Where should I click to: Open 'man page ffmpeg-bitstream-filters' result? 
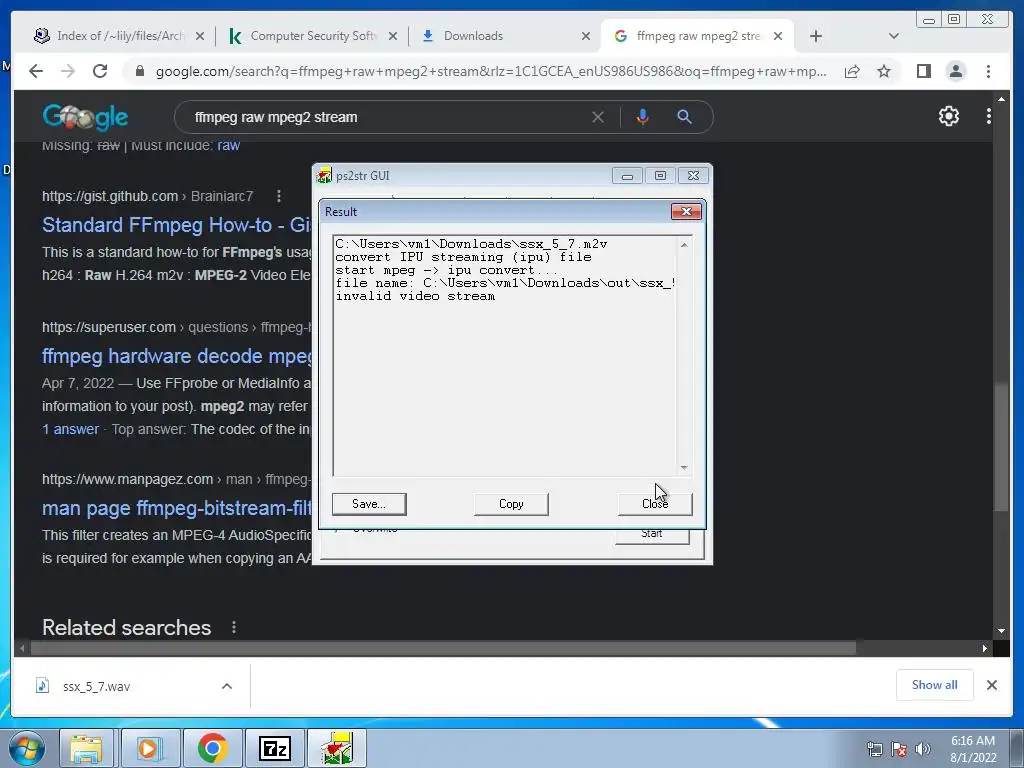click(176, 508)
